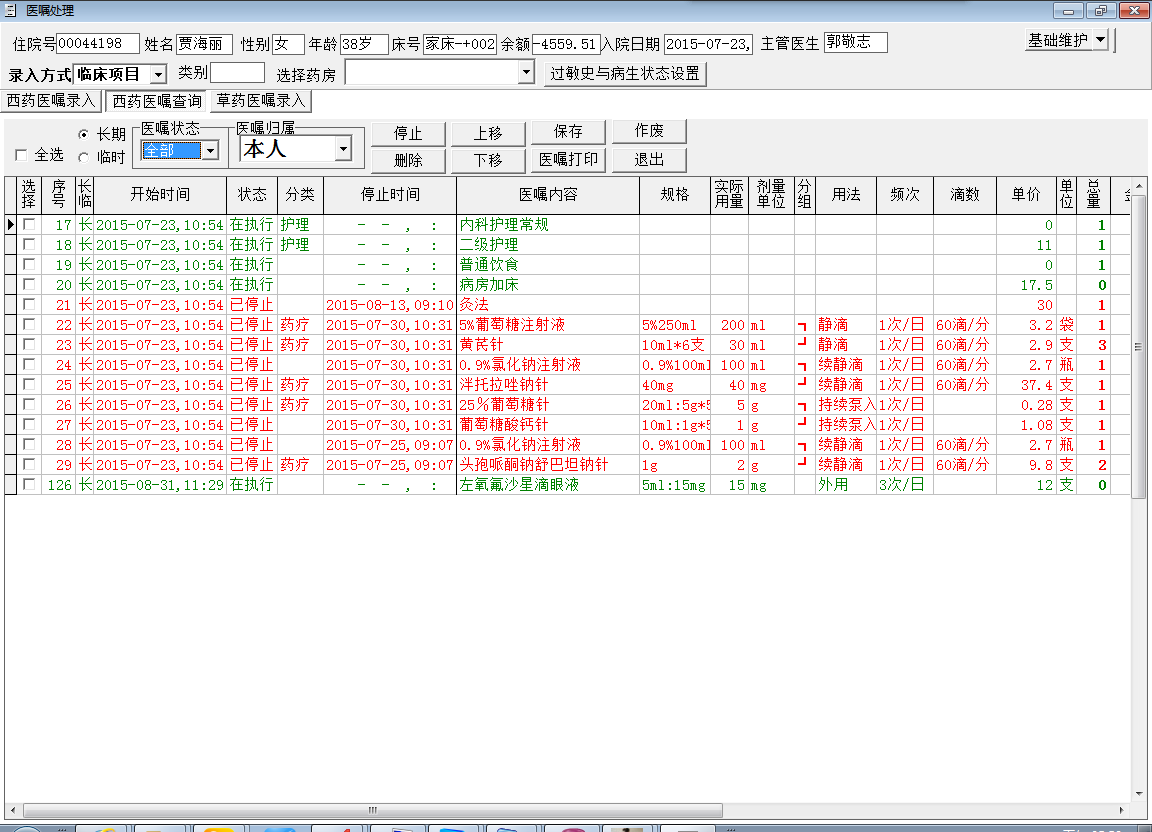Focus the 姓名 field showing 贾海丽
The width and height of the screenshot is (1152, 832).
(x=204, y=44)
